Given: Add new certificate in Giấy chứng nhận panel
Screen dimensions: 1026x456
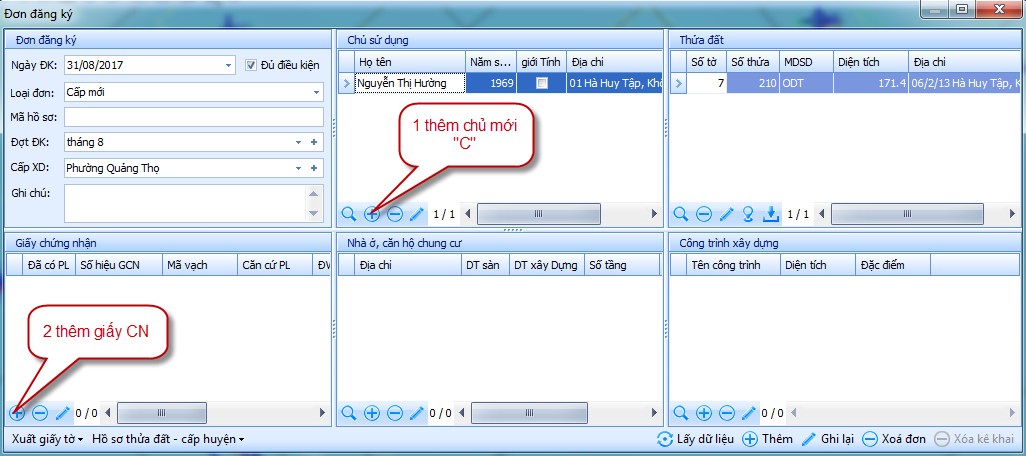Looking at the screenshot, I should 17,412.
